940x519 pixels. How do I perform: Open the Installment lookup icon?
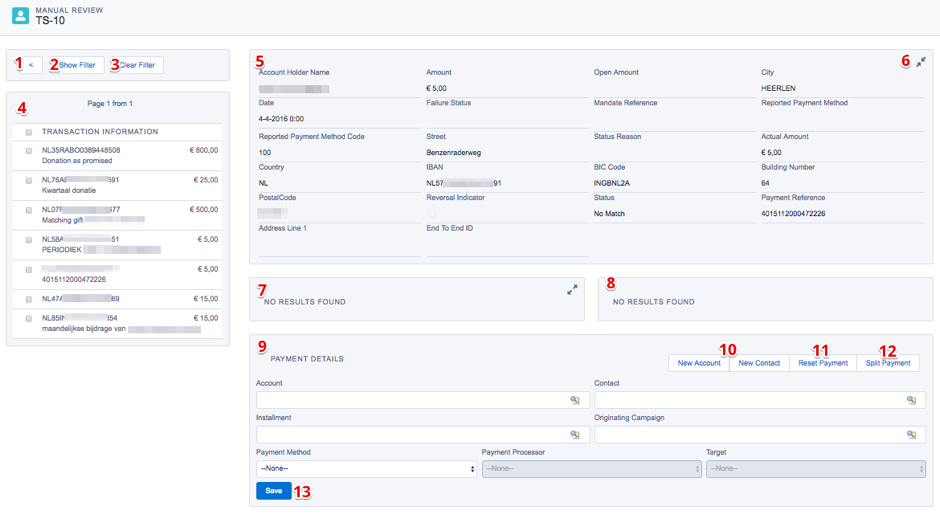point(575,435)
